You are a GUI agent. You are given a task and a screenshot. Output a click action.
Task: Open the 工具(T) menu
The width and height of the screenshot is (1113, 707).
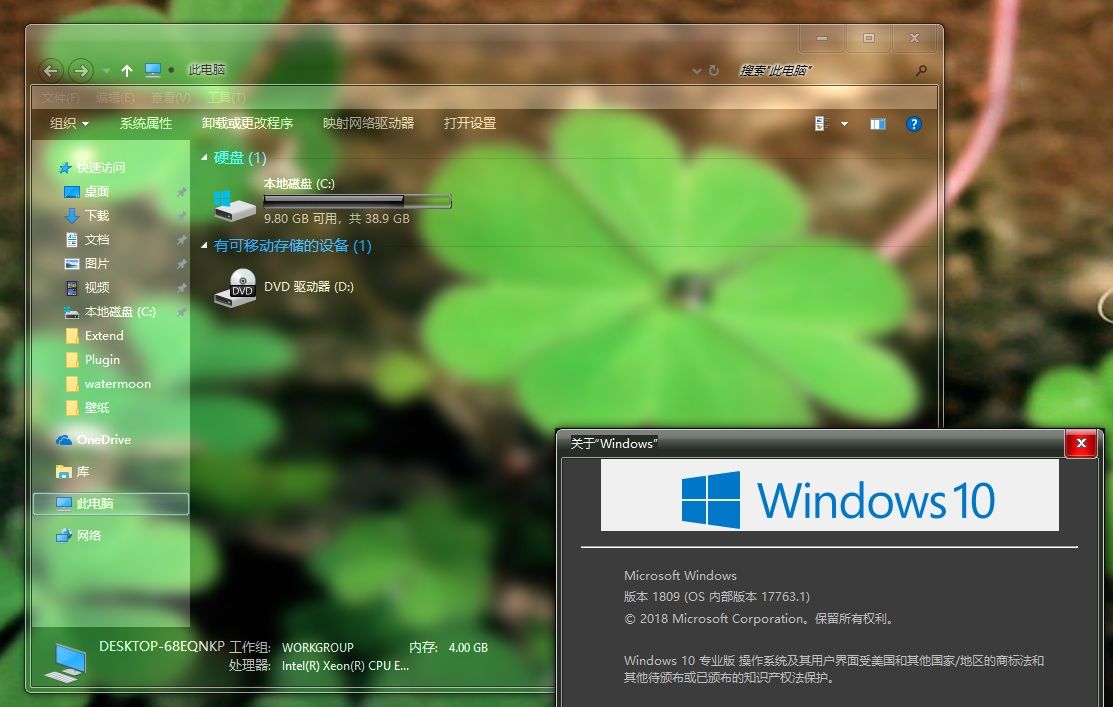coord(226,97)
